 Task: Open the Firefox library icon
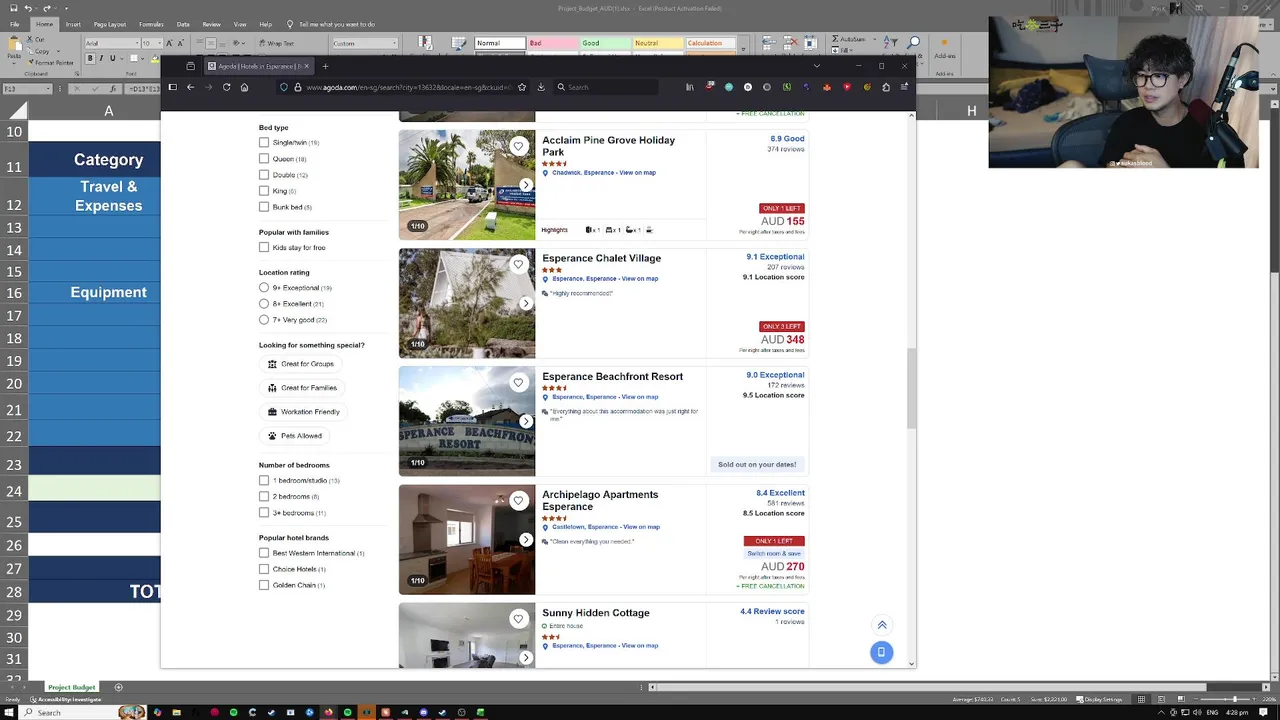click(689, 87)
